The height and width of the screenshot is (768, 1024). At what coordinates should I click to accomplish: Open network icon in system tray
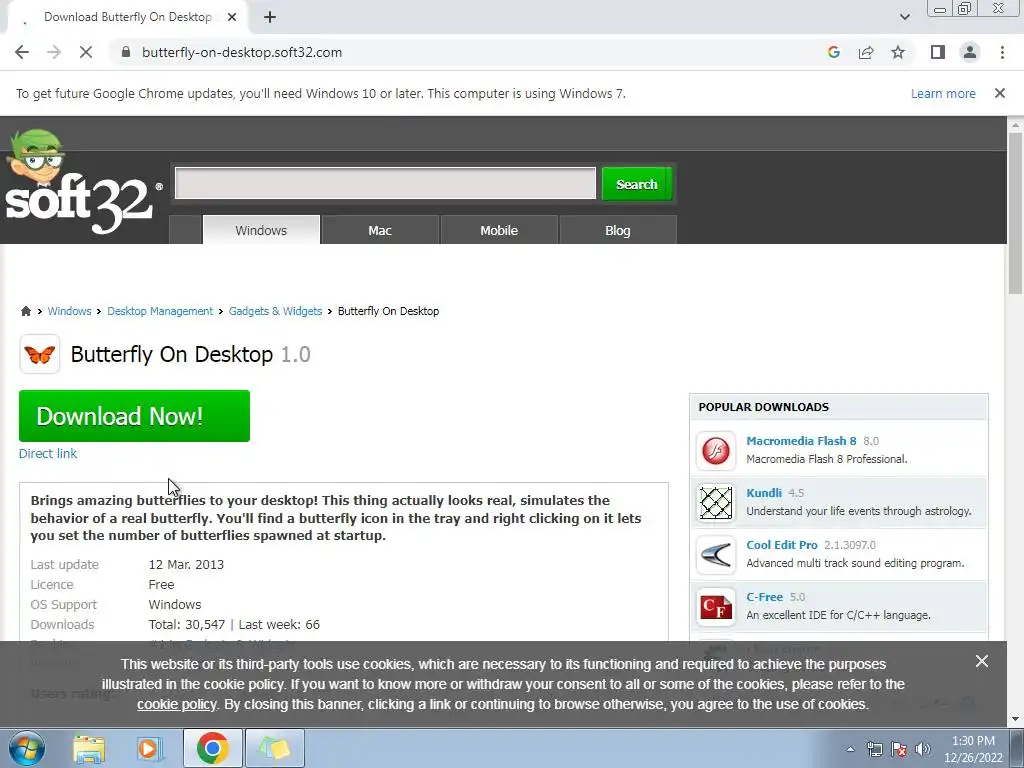(874, 749)
